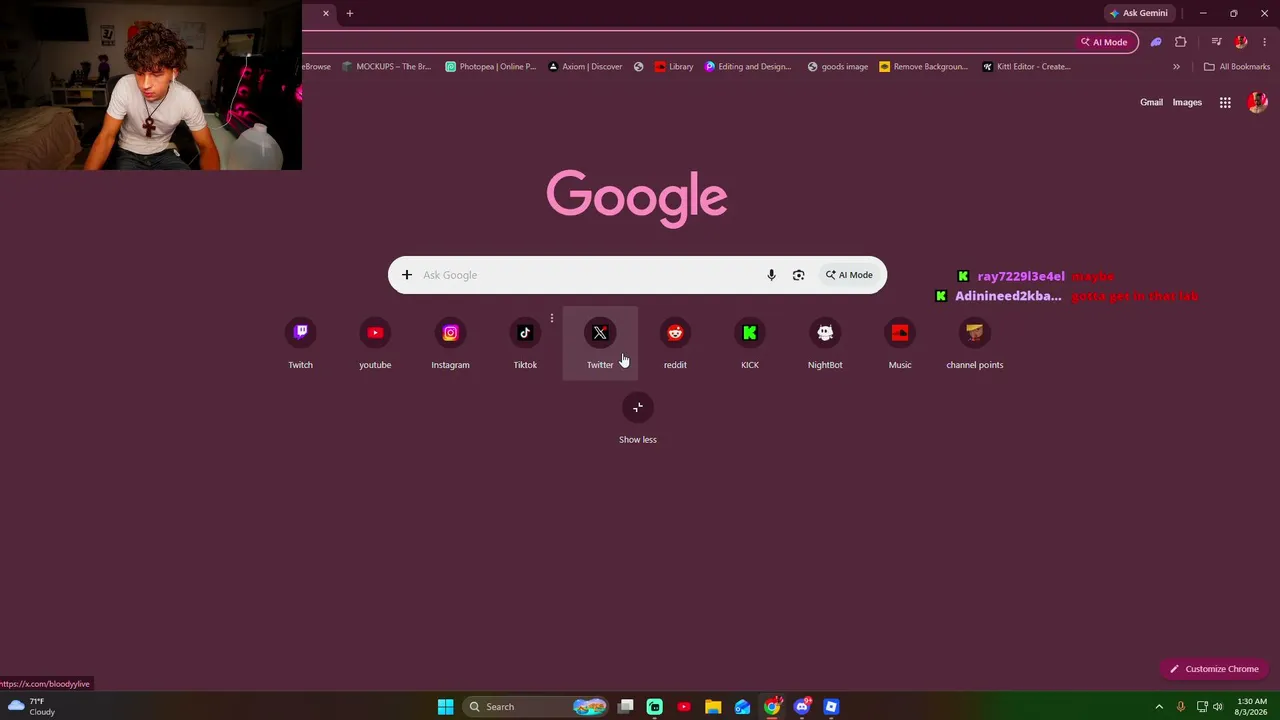Expand hidden bookmarks chevron
This screenshot has height=720, width=1280.
[1176, 67]
